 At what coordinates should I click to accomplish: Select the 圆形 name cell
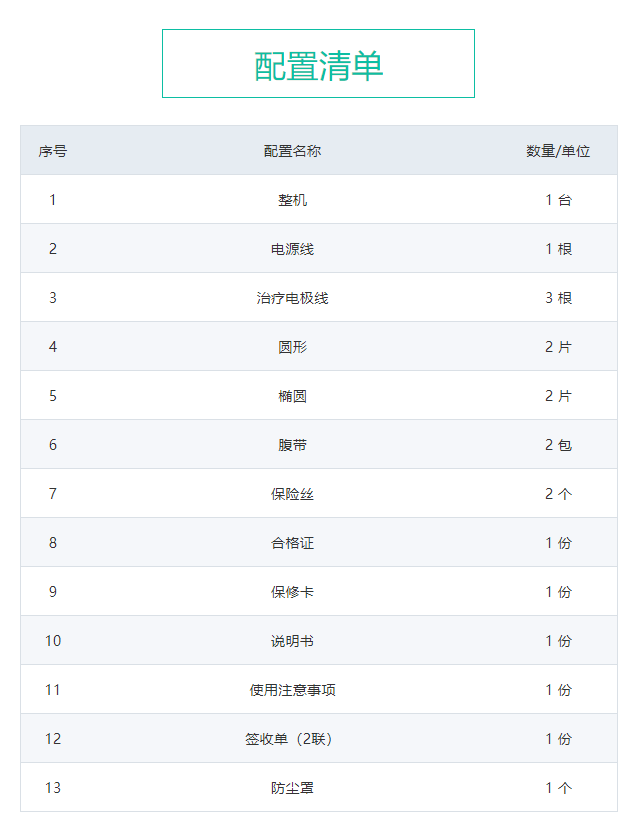(x=292, y=347)
